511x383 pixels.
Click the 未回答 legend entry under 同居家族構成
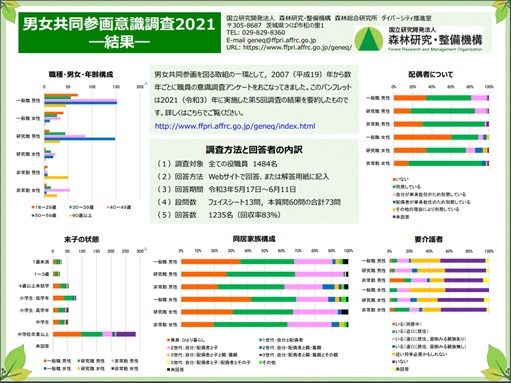pos(176,370)
